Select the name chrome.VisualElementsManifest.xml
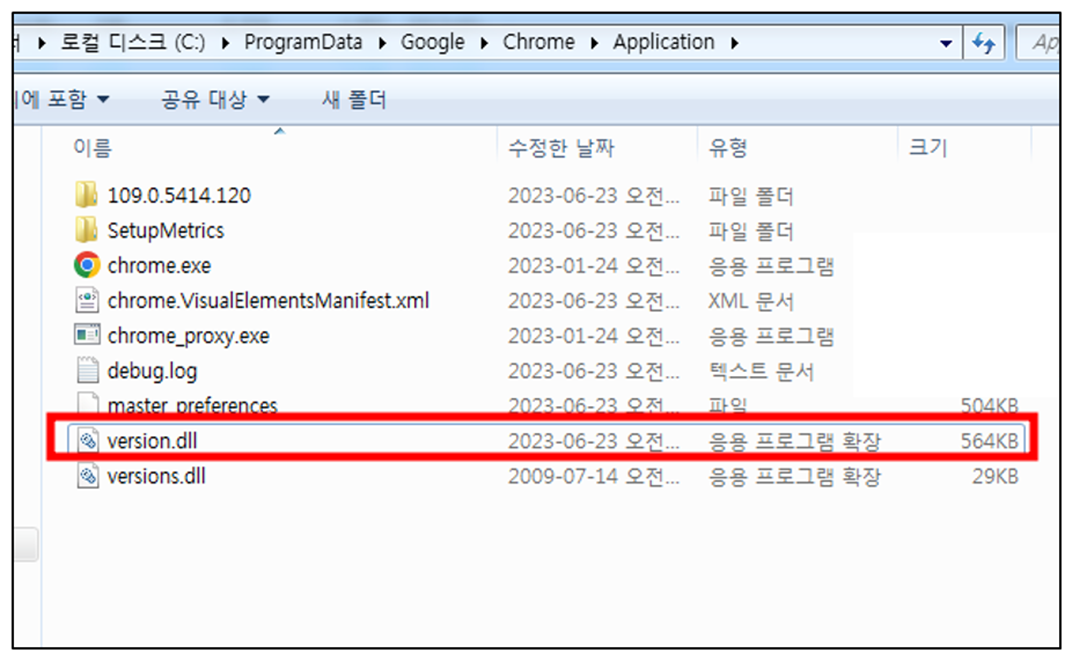The width and height of the screenshot is (1065, 653). click(x=268, y=300)
